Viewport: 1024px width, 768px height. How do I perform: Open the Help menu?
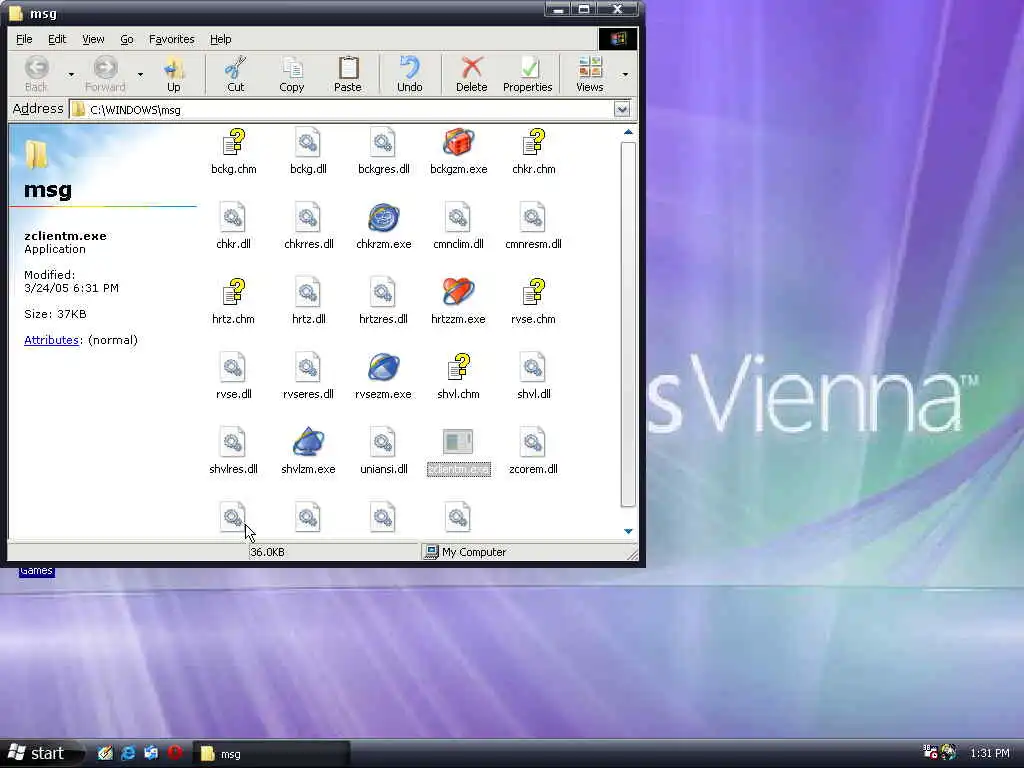pyautogui.click(x=221, y=39)
